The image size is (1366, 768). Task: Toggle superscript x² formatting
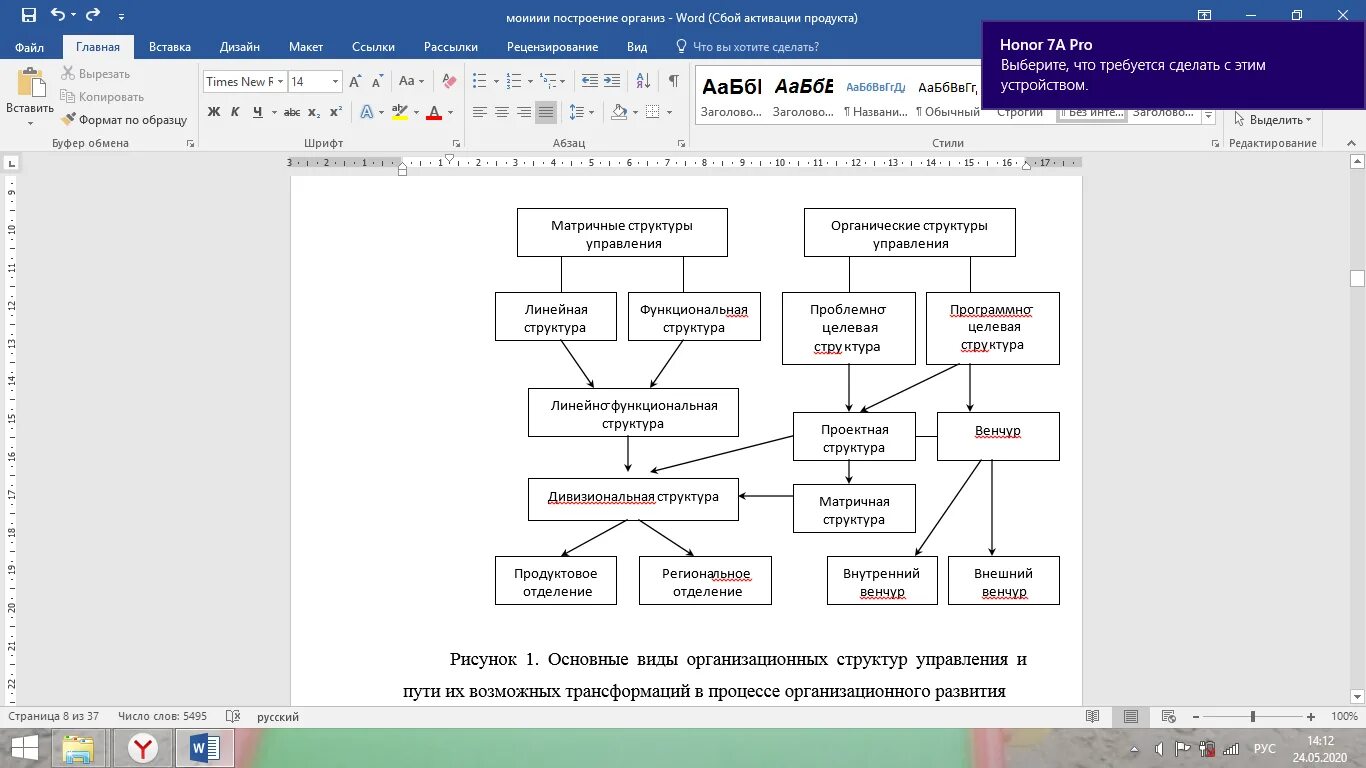click(x=335, y=112)
